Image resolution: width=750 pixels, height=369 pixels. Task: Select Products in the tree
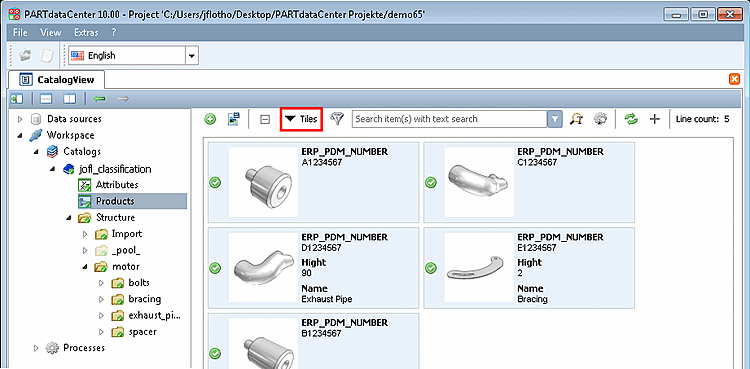(115, 201)
